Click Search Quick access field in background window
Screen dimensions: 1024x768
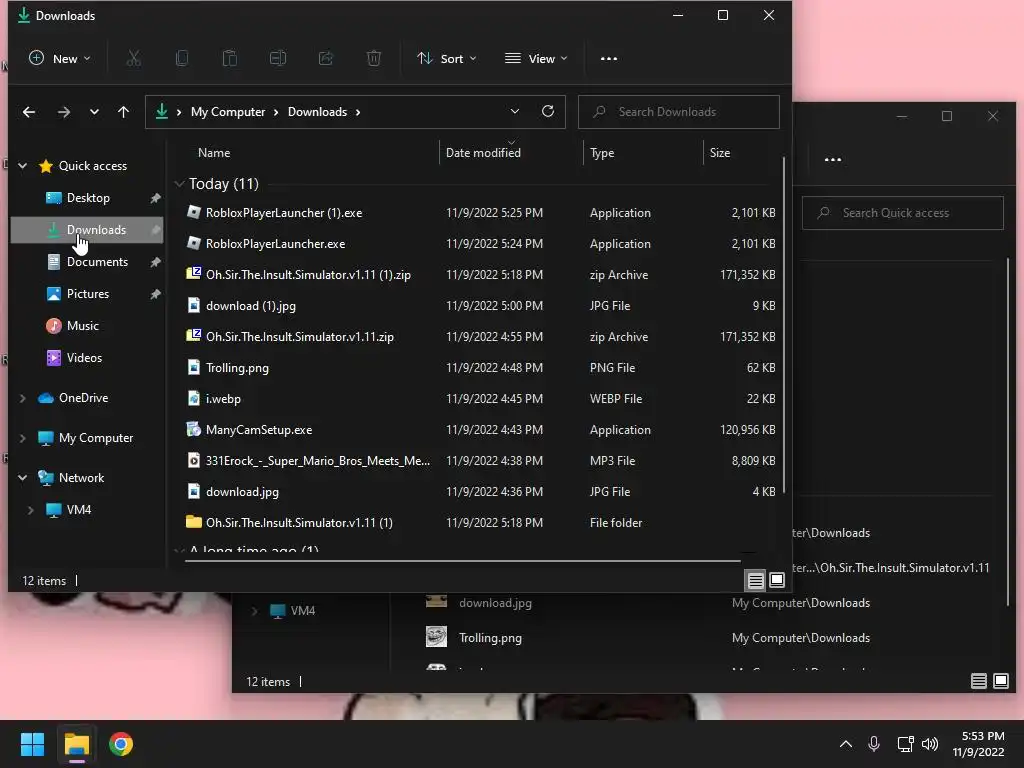[903, 213]
